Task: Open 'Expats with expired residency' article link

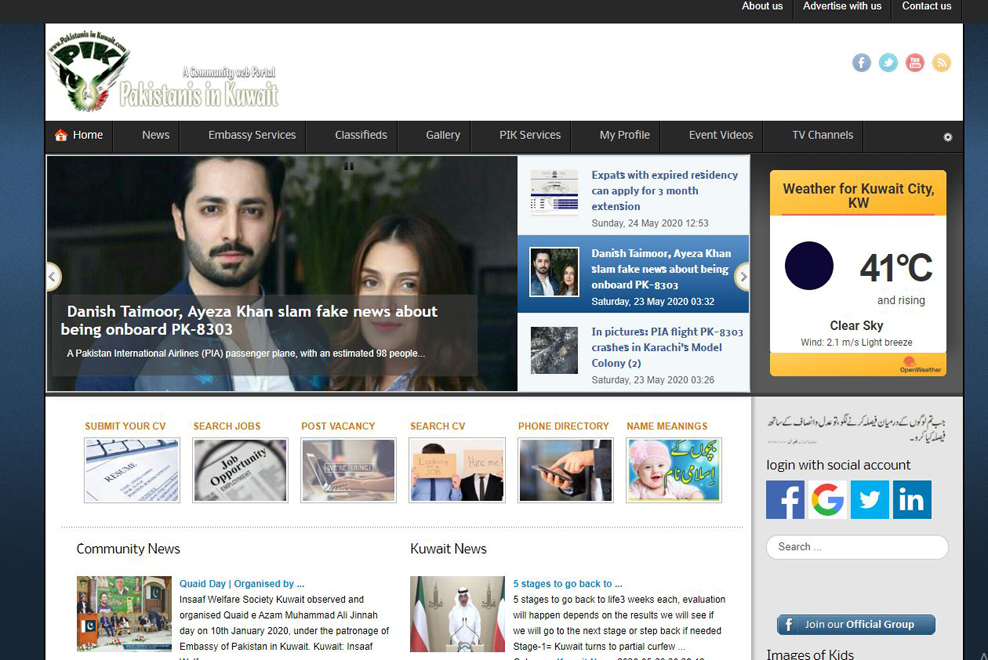Action: pos(664,190)
